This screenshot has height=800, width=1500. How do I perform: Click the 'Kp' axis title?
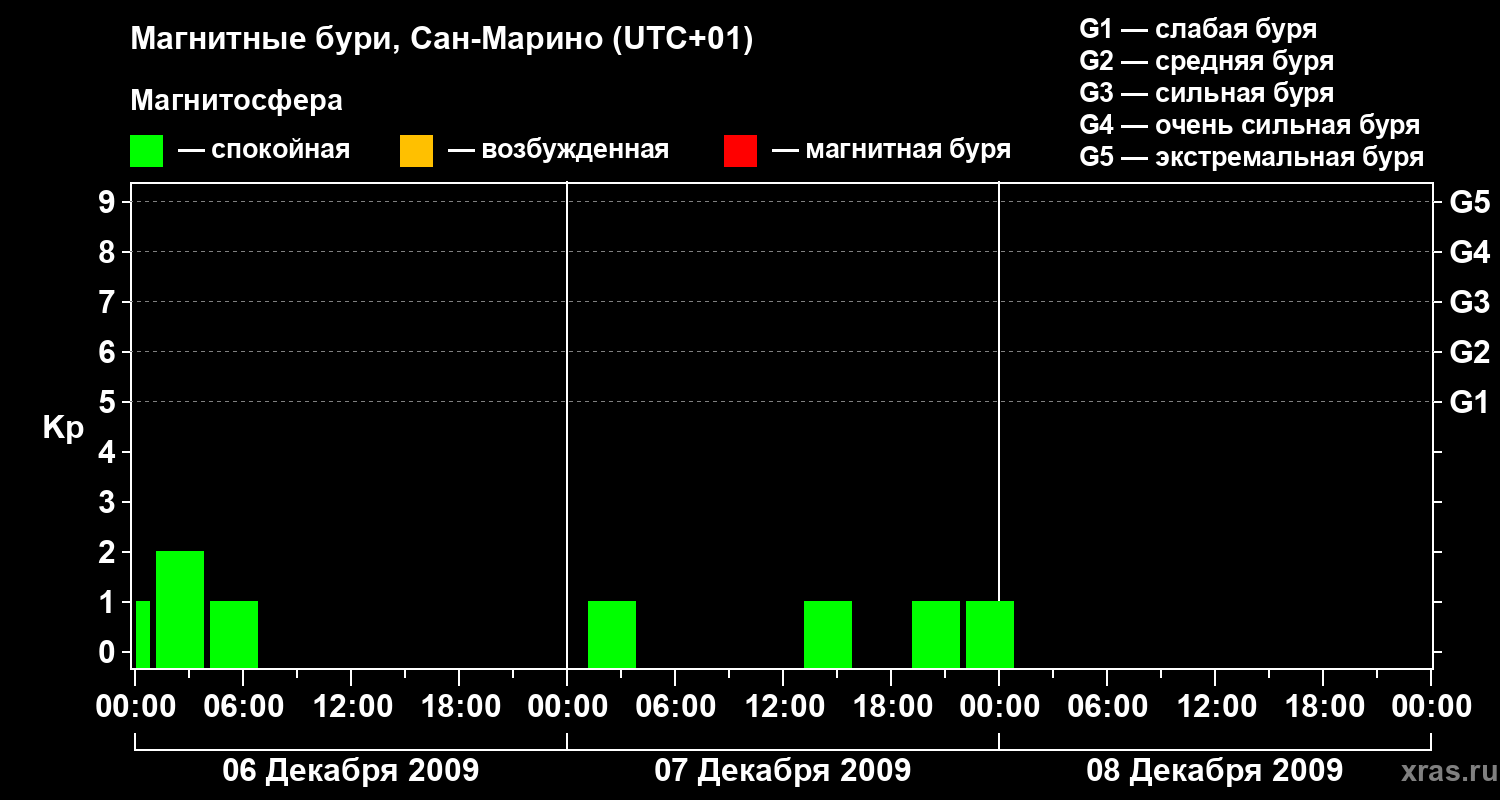tap(63, 428)
